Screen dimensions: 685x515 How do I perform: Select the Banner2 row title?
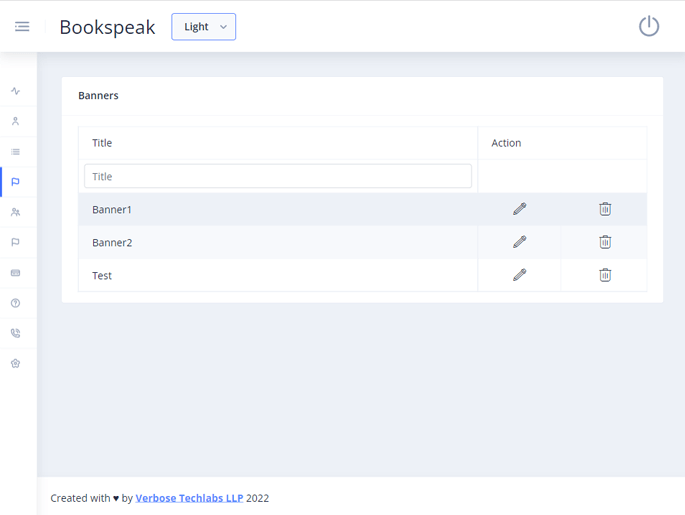click(x=112, y=242)
